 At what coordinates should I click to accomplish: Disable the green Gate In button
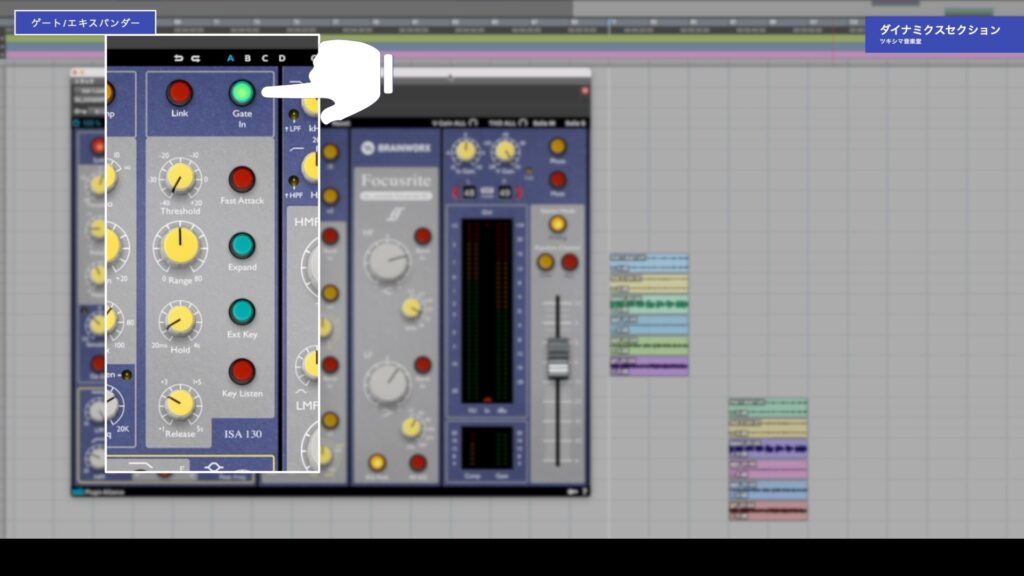coord(242,93)
